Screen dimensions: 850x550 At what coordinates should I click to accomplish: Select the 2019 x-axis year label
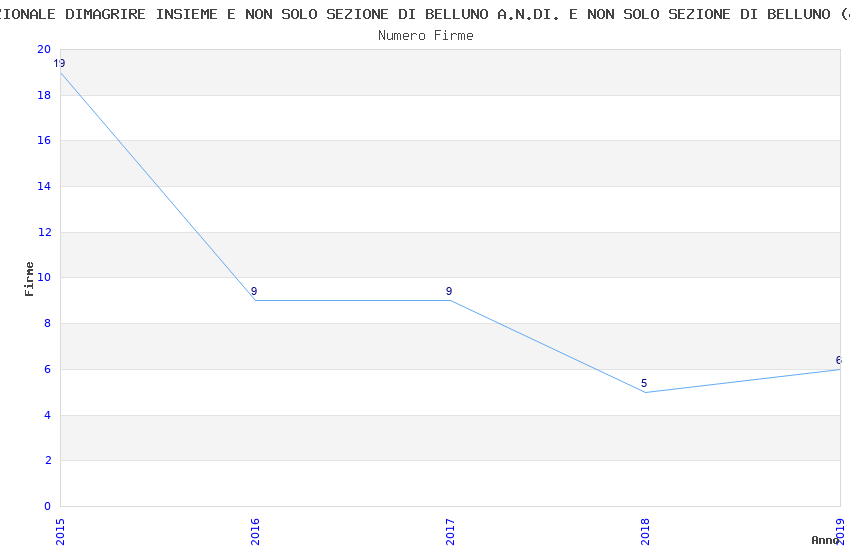840,531
